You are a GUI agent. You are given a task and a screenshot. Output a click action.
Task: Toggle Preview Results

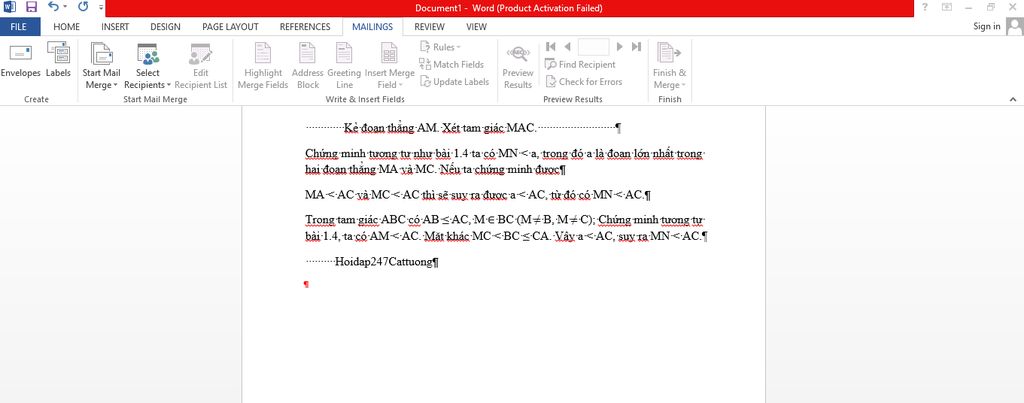[x=518, y=65]
